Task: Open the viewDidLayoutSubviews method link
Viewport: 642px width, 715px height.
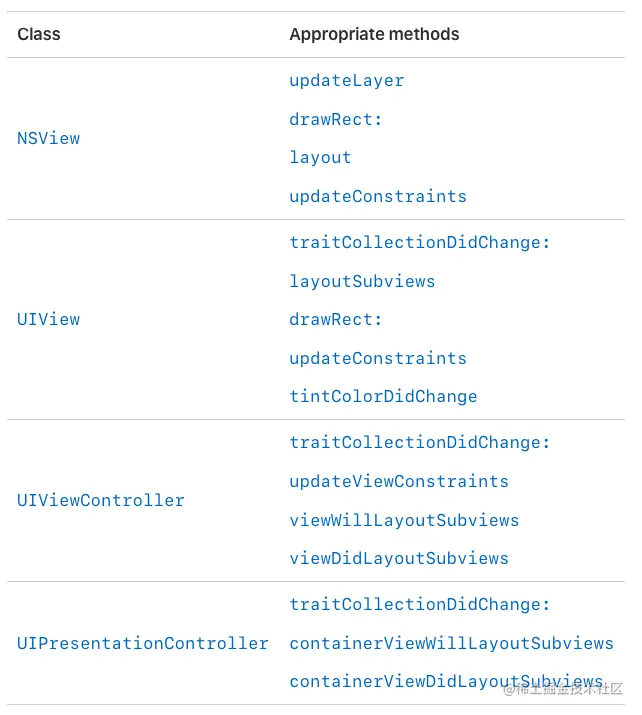Action: pyautogui.click(x=399, y=559)
